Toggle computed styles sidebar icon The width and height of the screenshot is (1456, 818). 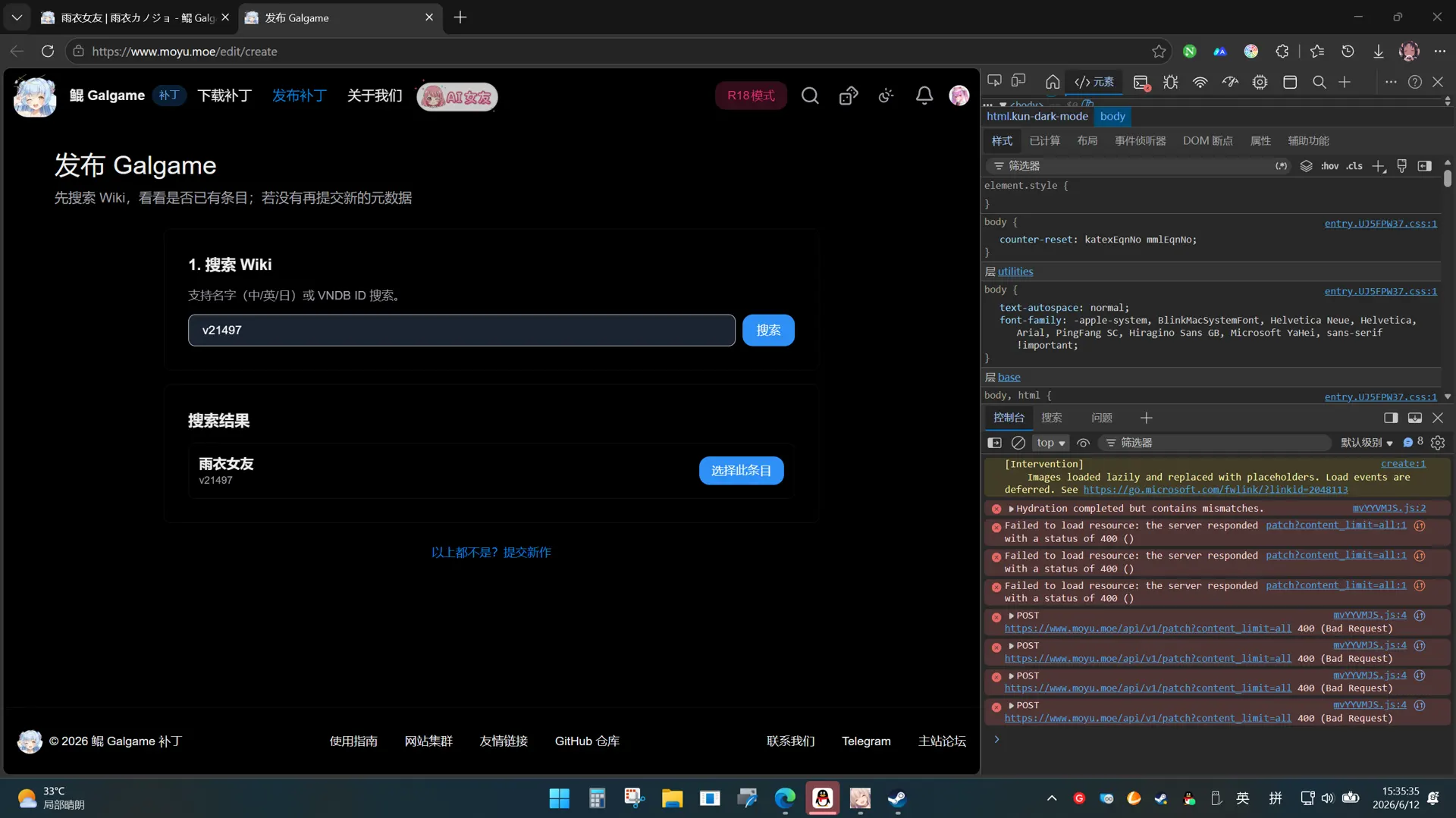tap(1425, 166)
